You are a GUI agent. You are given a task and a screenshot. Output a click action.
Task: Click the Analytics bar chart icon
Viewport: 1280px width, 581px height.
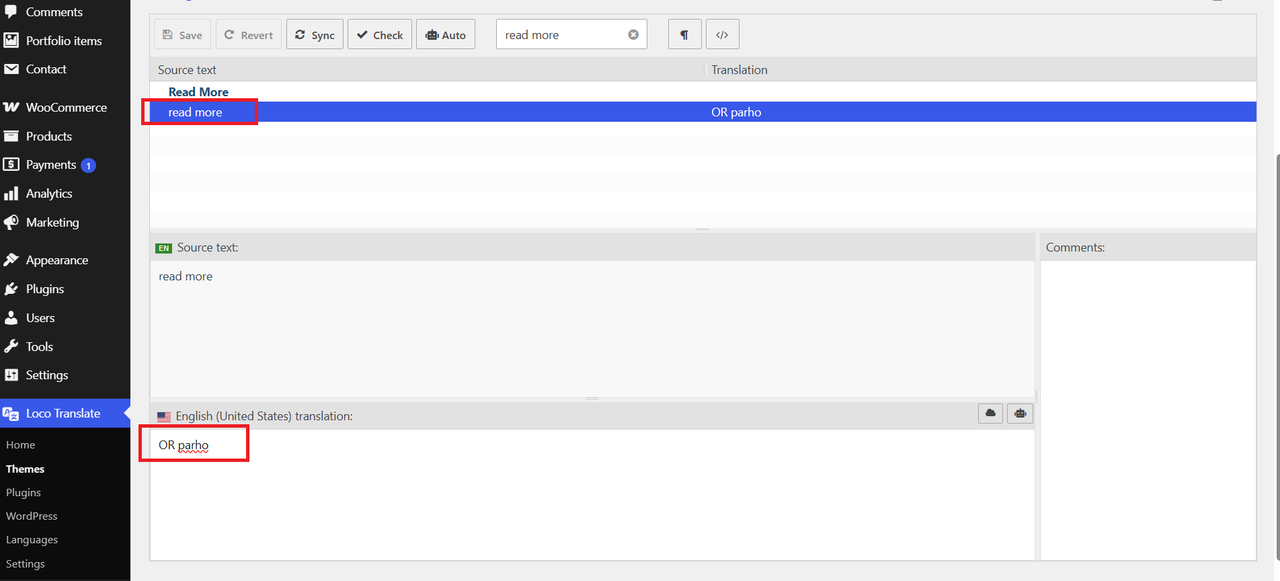[x=11, y=194]
